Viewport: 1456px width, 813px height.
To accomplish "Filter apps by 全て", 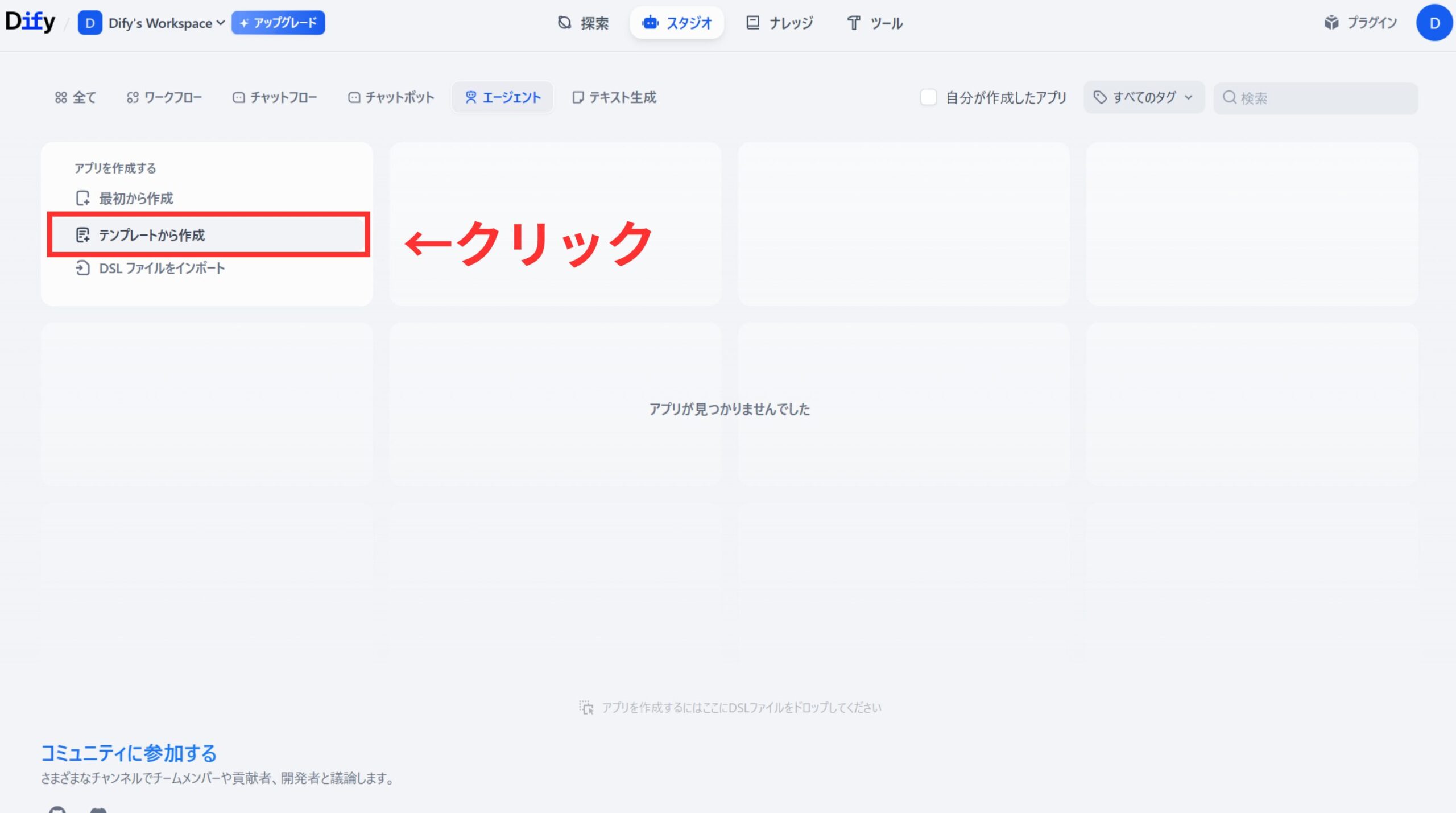I will 75,97.
